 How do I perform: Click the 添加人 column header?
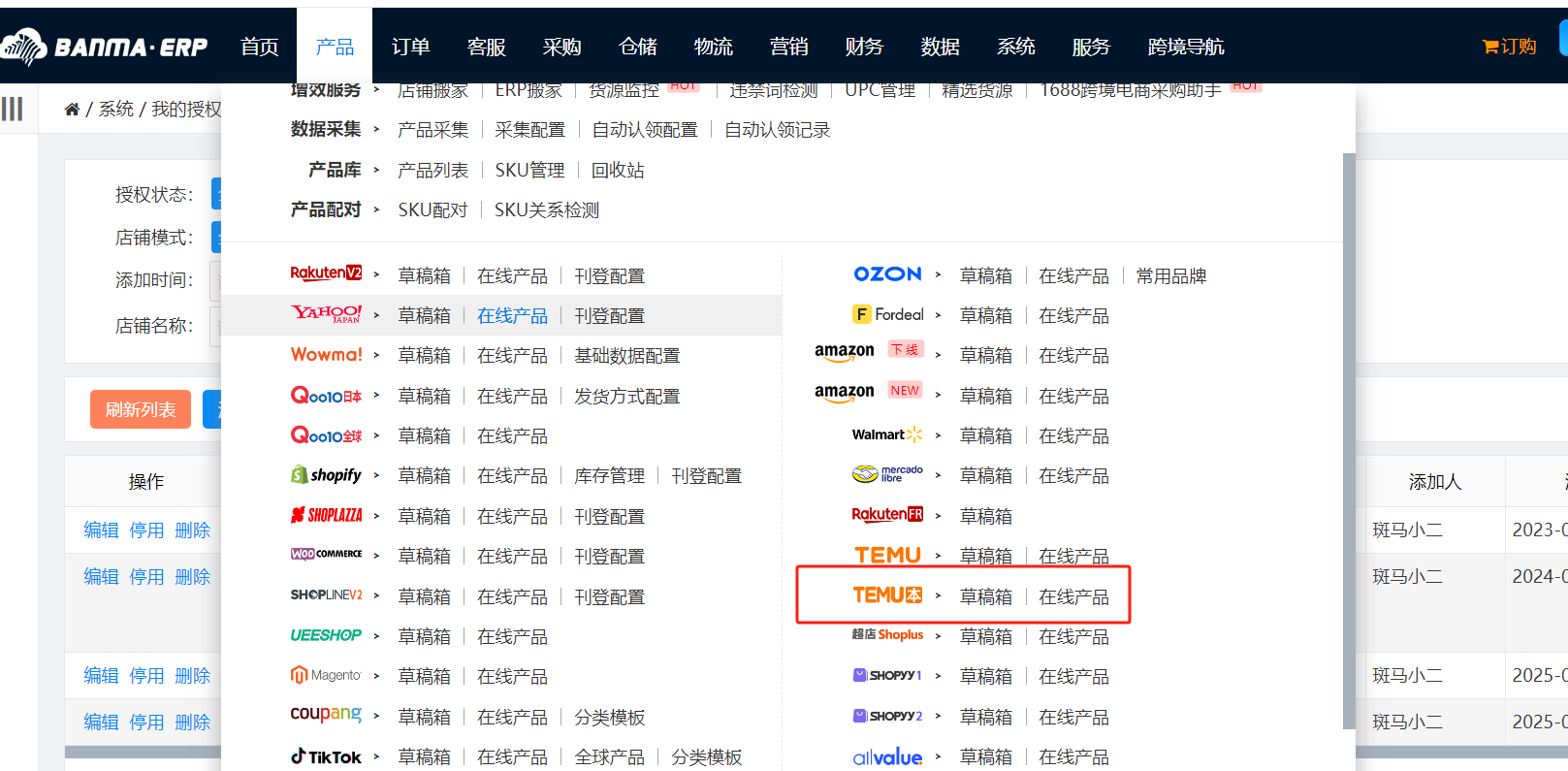pos(1435,482)
